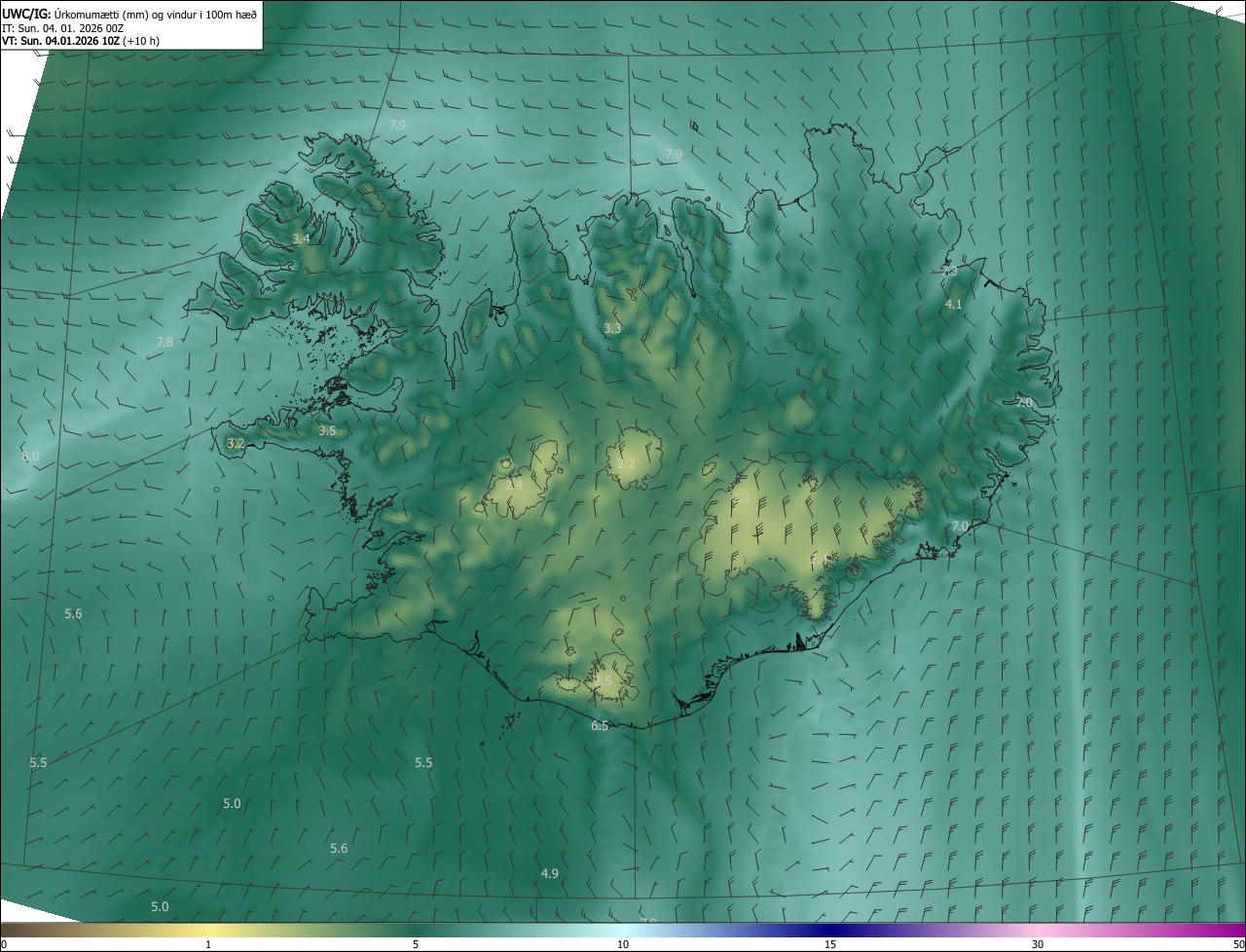Click the 30 tick label on the color scale
Screen dimensions: 1246x952
[1038, 945]
